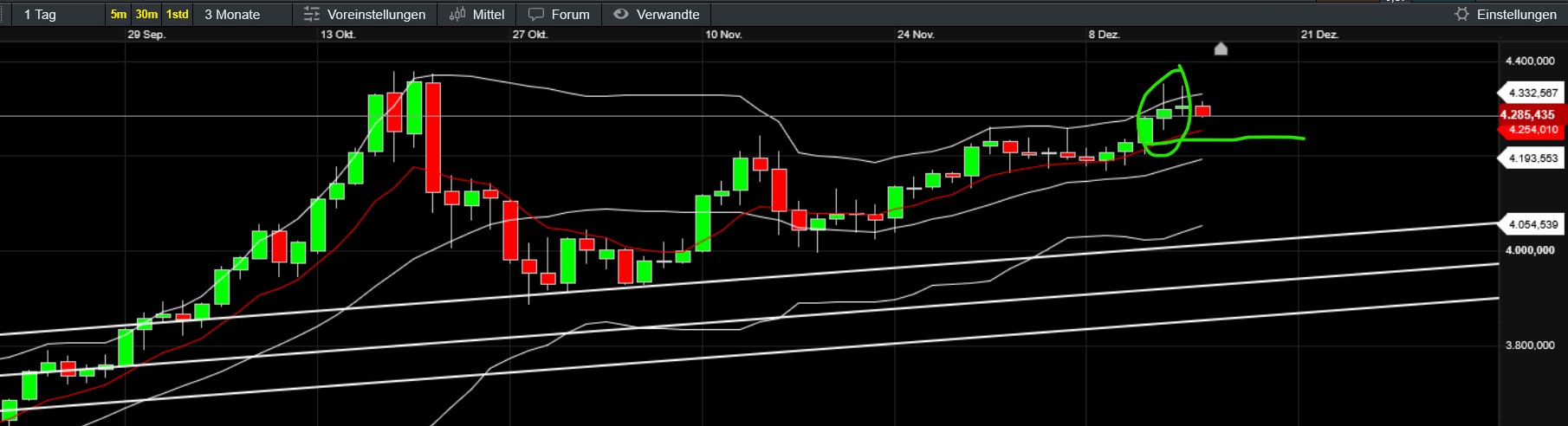Viewport: 1568px width, 426px height.
Task: Open Einstellungen chart settings
Action: 1506,14
